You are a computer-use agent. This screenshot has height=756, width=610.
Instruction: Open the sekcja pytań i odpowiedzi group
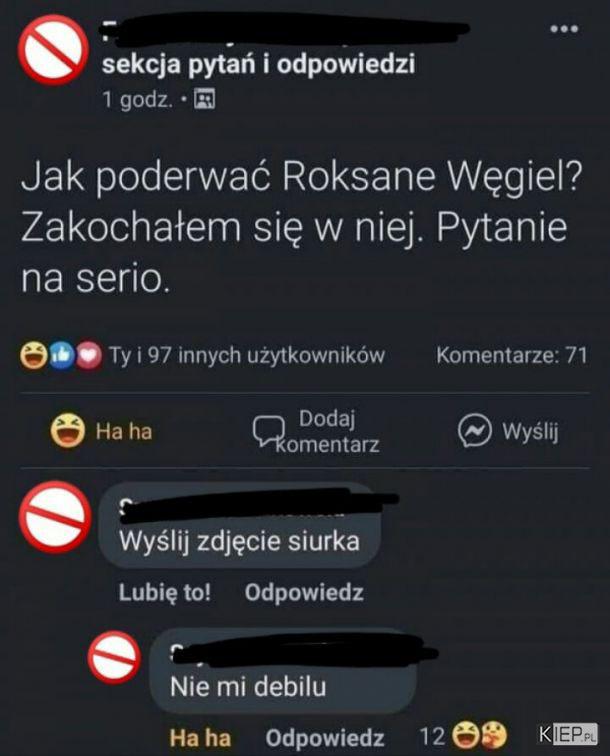click(258, 65)
